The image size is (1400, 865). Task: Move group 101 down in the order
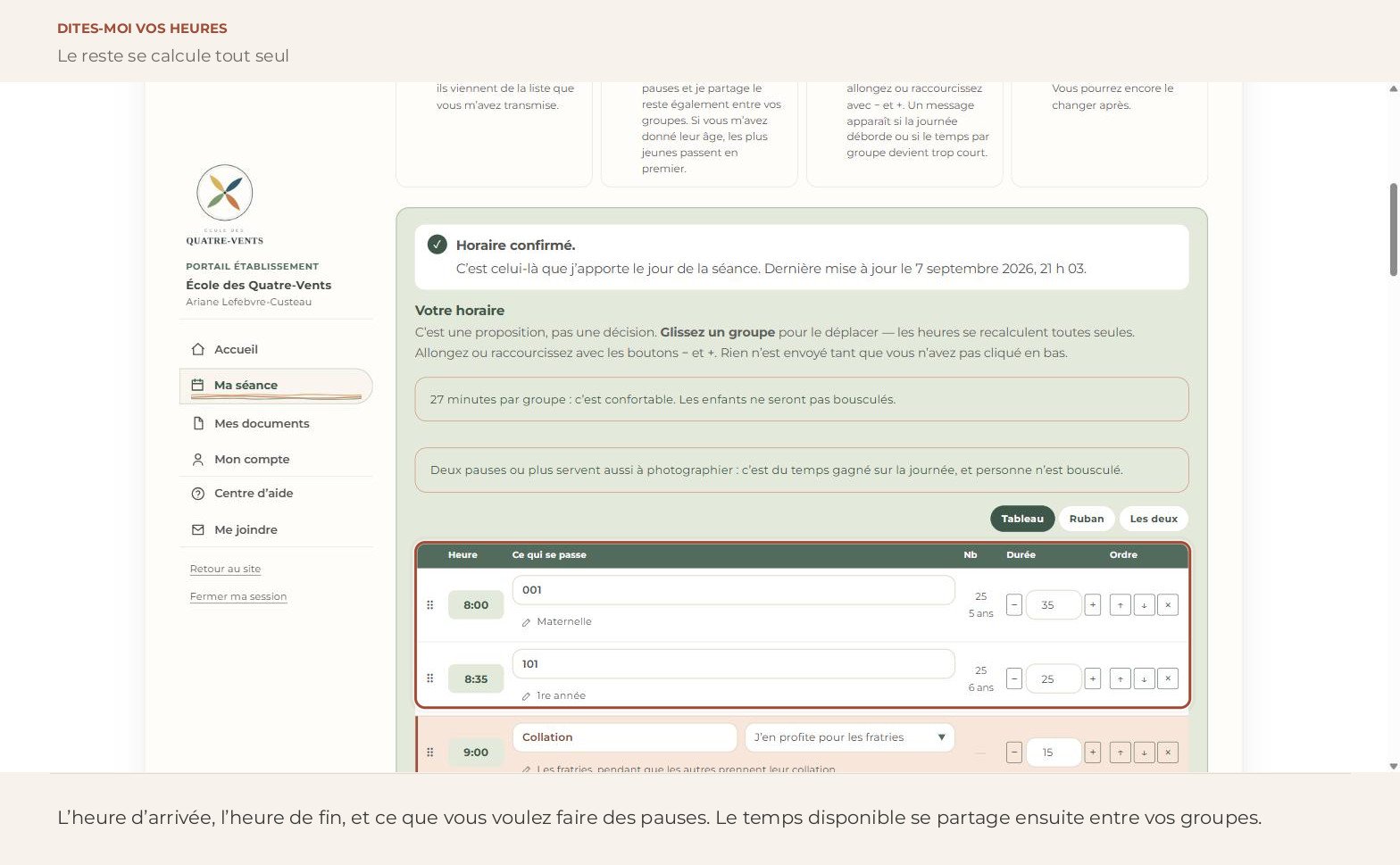coord(1144,678)
